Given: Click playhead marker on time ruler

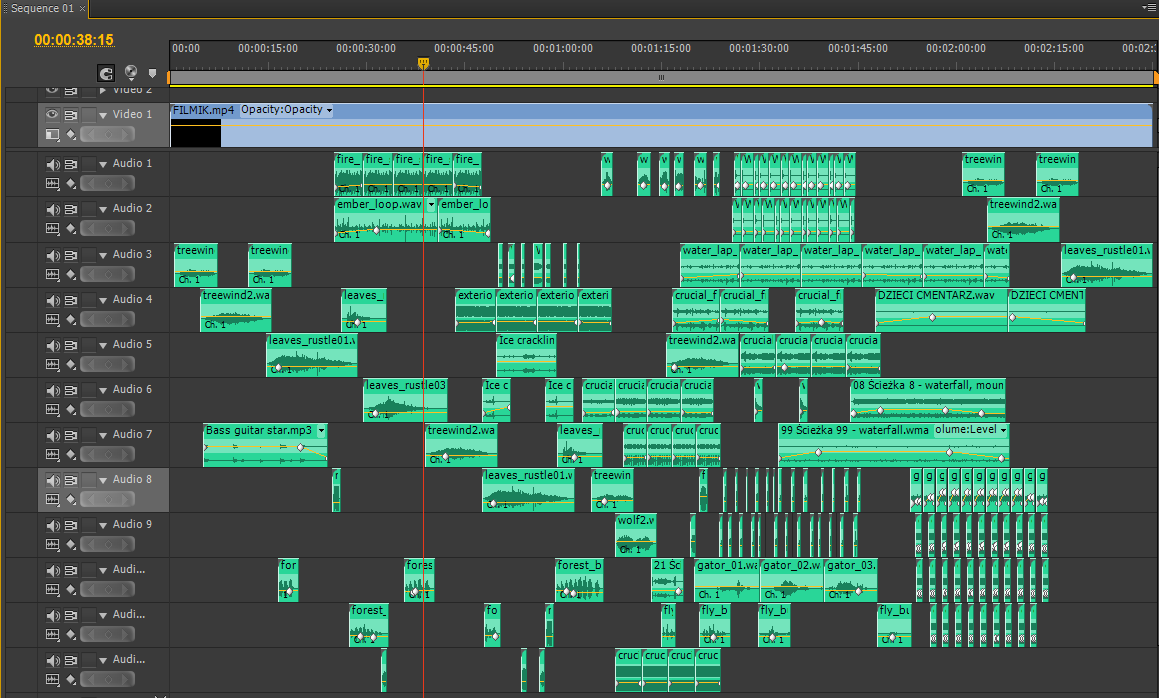Looking at the screenshot, I should tap(424, 64).
